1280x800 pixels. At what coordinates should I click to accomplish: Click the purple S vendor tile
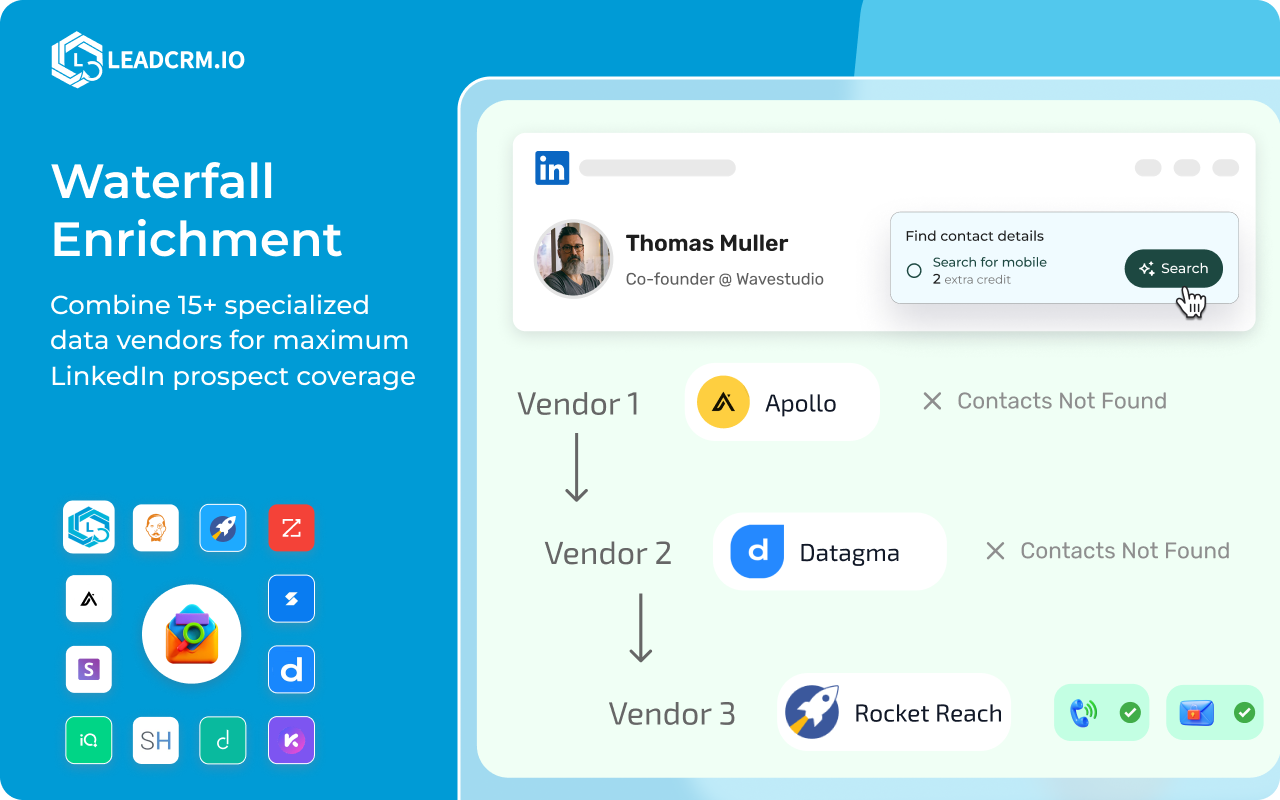pyautogui.click(x=89, y=670)
